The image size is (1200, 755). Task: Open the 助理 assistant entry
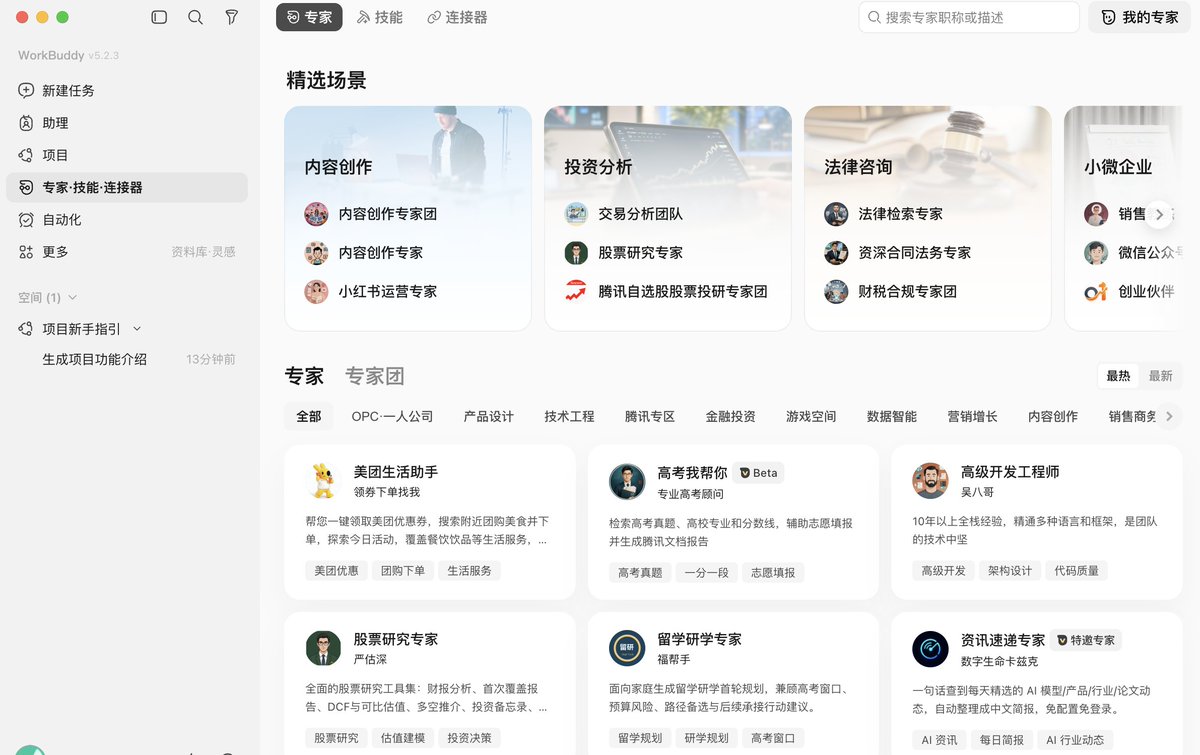(127, 123)
